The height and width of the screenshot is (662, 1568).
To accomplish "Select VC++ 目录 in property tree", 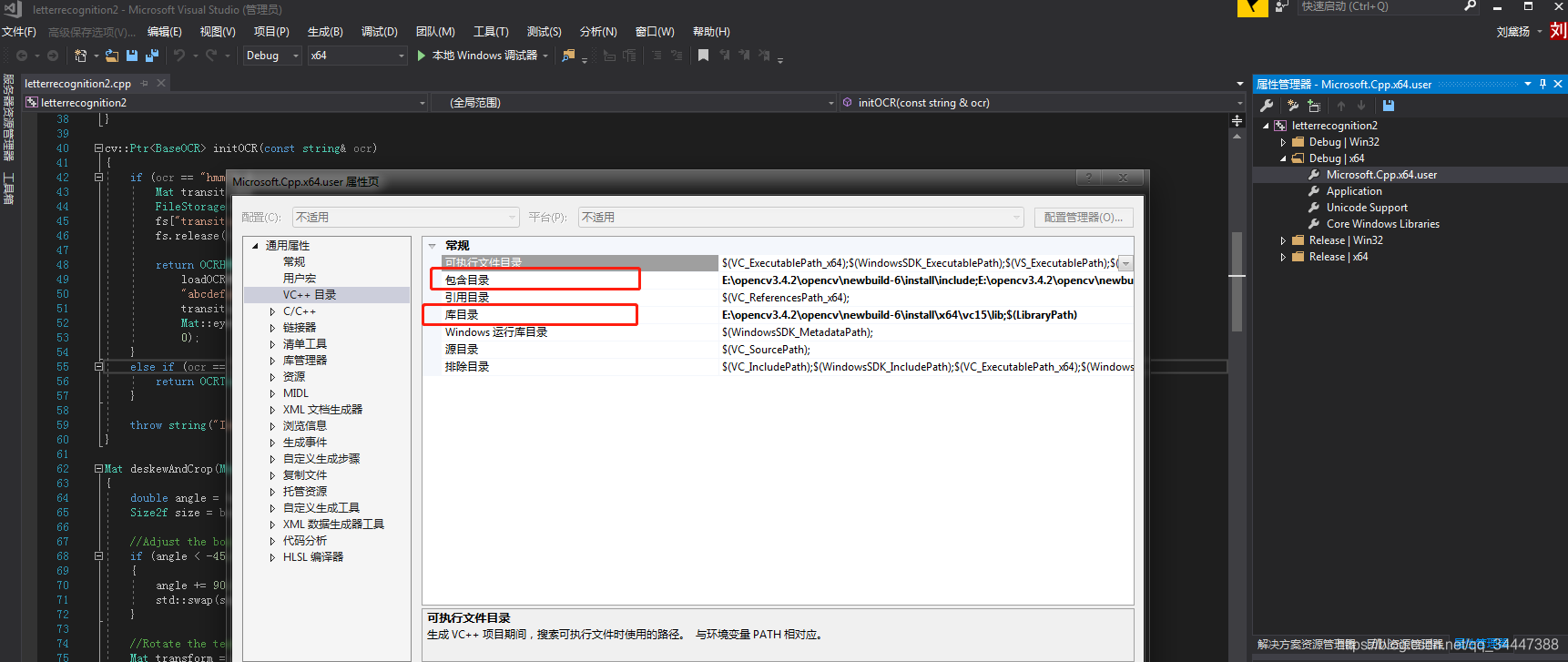I will [x=310, y=295].
